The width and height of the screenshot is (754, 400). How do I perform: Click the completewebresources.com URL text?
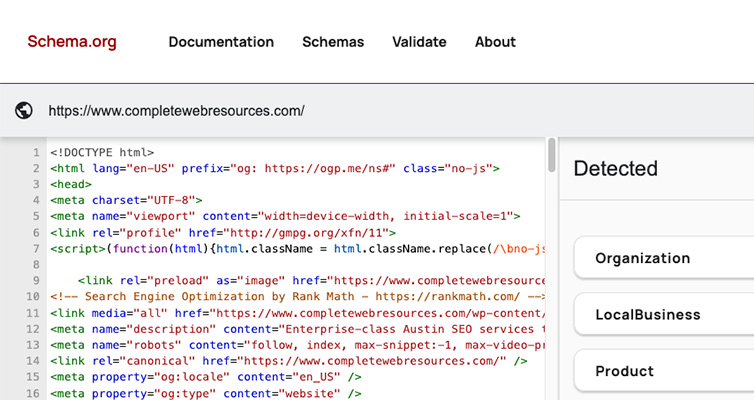pos(176,111)
